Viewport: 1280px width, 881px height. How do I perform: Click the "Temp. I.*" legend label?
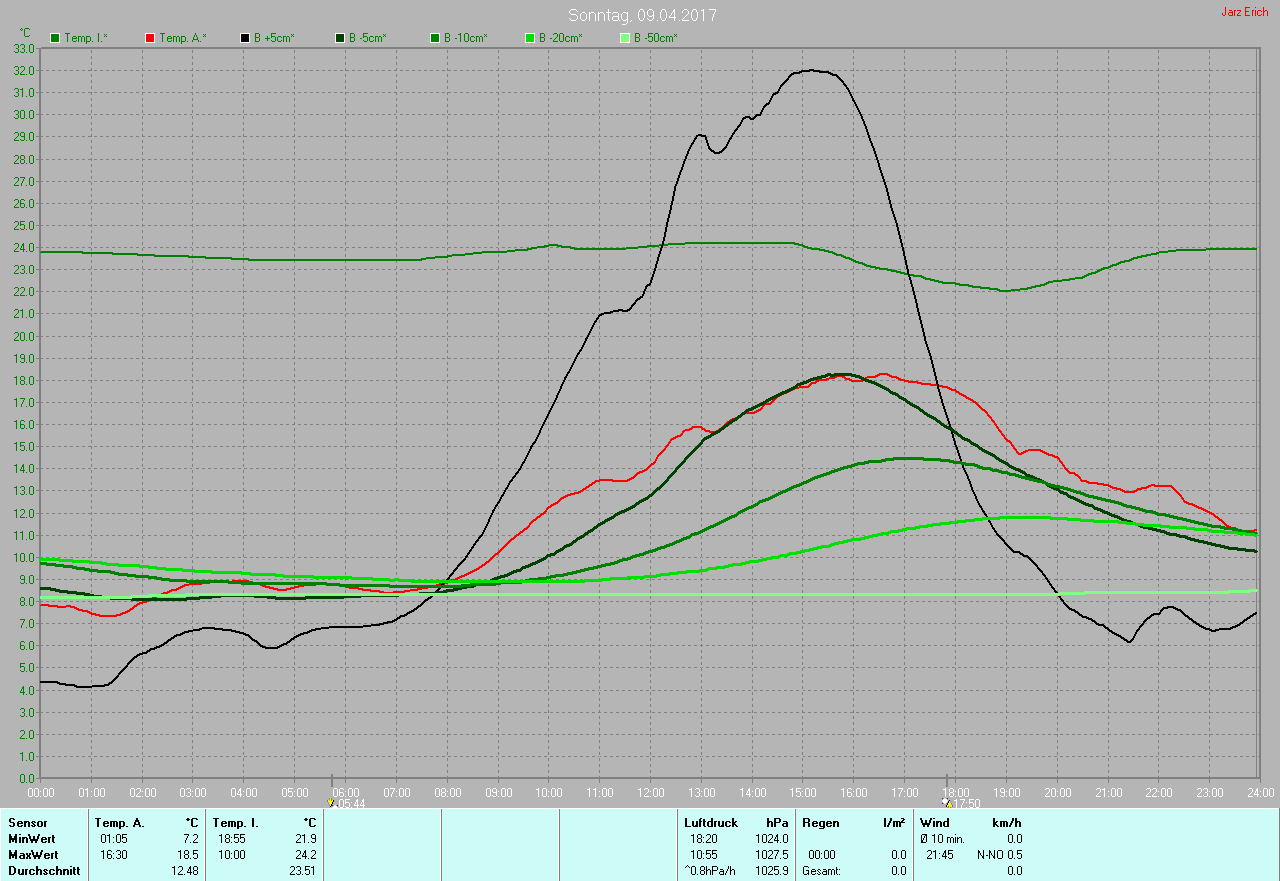[x=86, y=38]
